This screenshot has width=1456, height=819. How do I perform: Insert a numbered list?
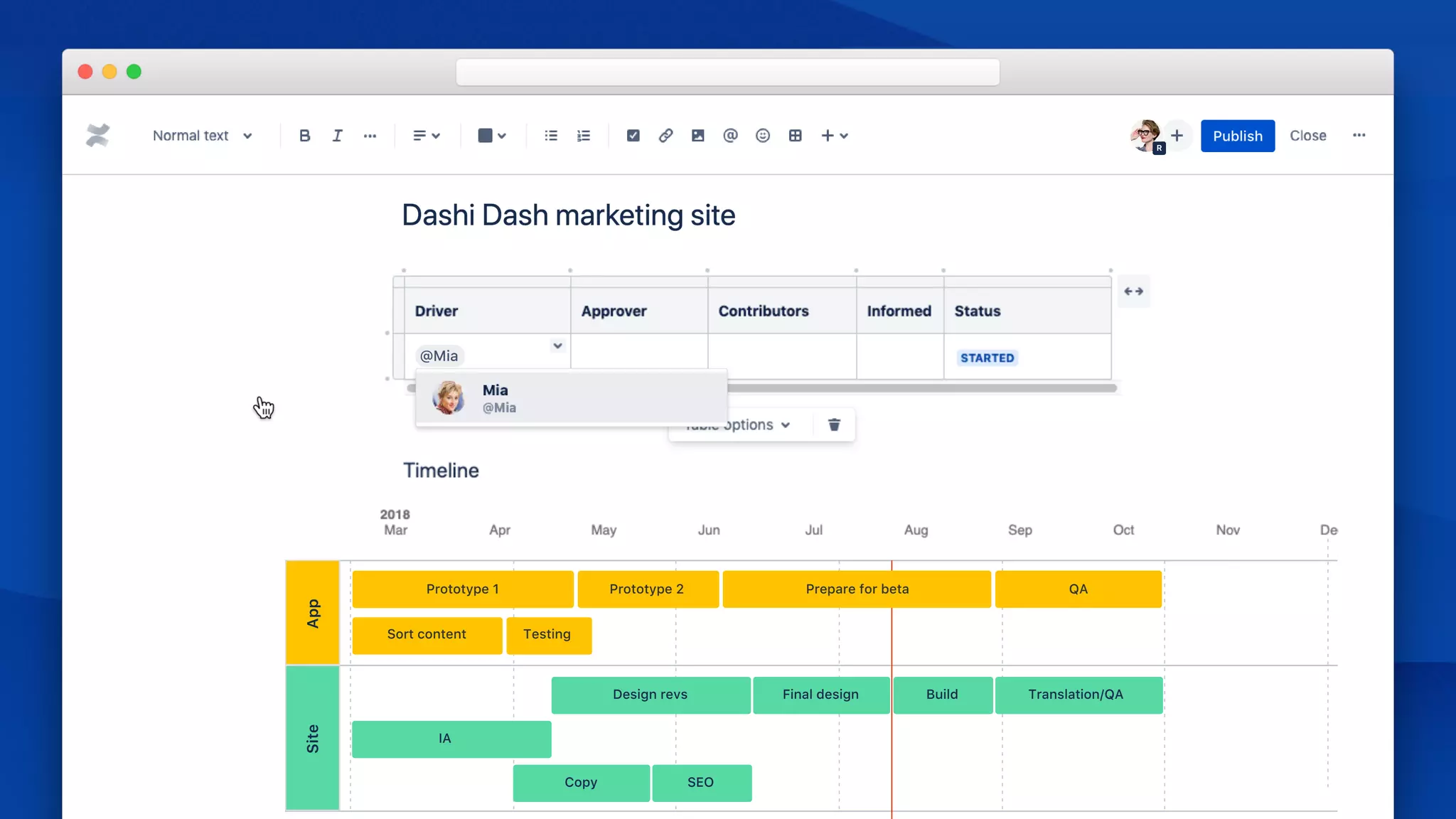[584, 136]
